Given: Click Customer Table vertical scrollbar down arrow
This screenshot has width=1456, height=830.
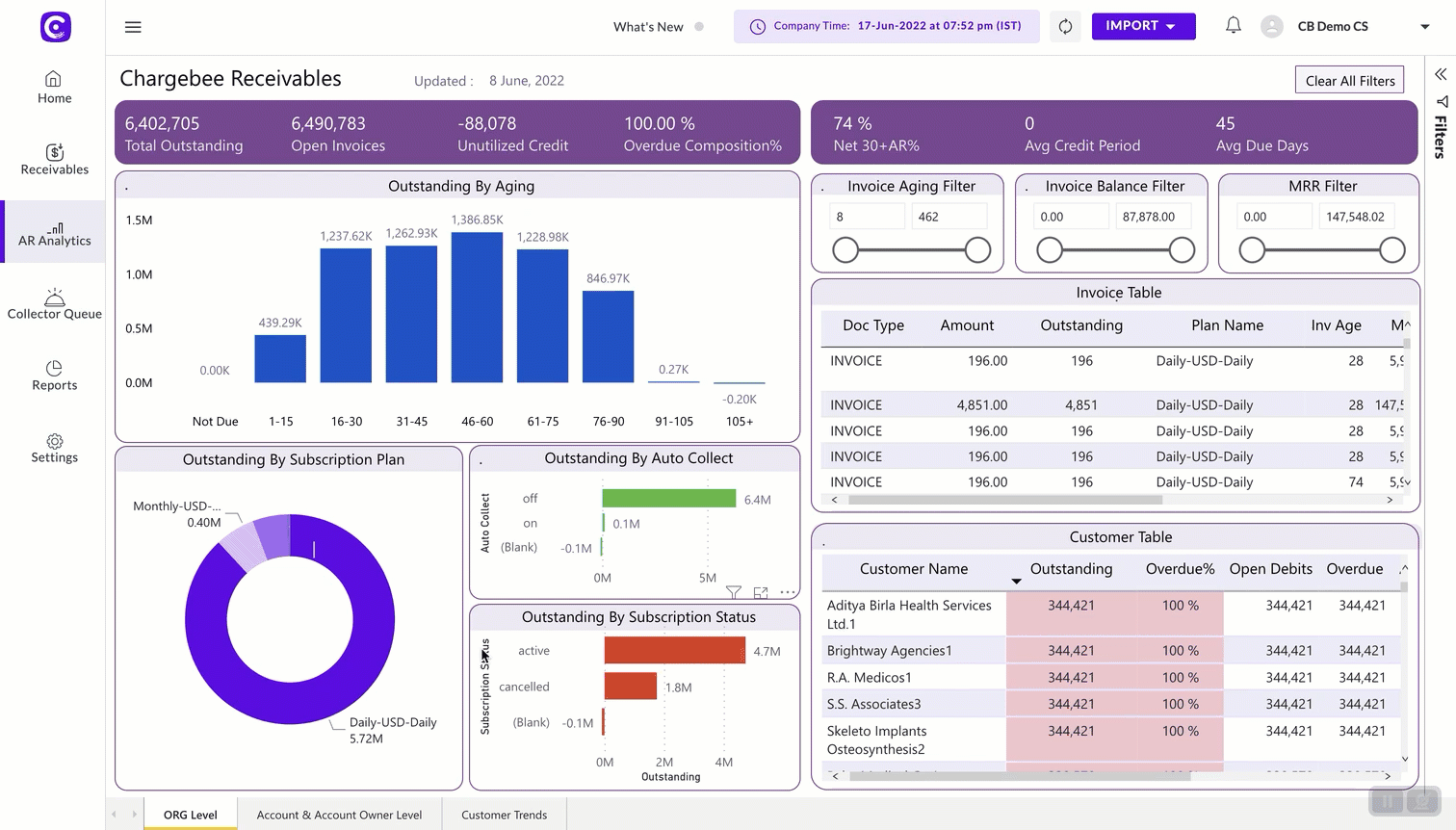Looking at the screenshot, I should pyautogui.click(x=1405, y=759).
